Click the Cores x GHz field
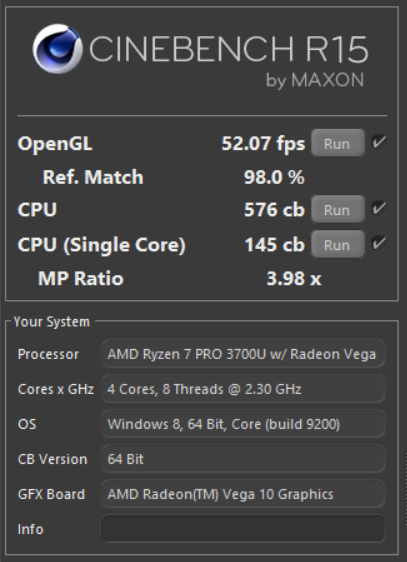The image size is (407, 562). pyautogui.click(x=243, y=389)
